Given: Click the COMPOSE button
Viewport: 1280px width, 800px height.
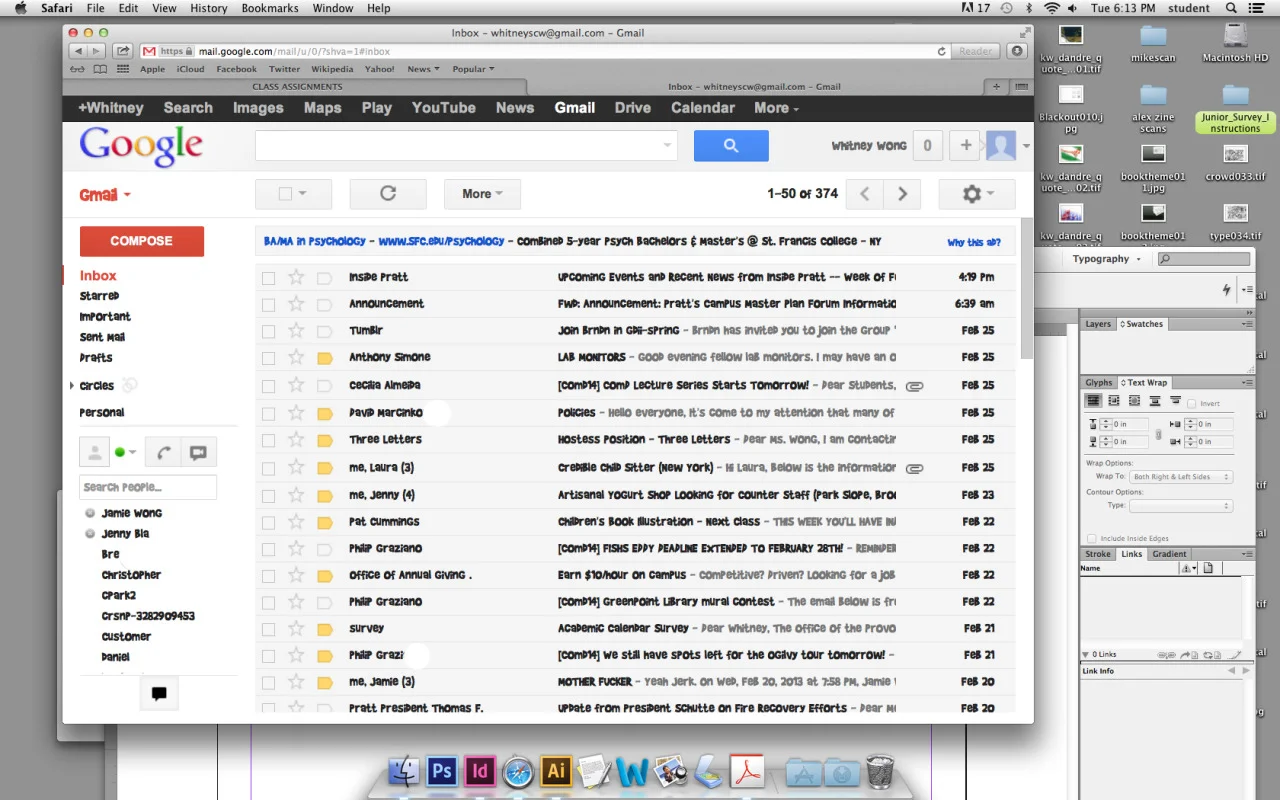Looking at the screenshot, I should 142,241.
